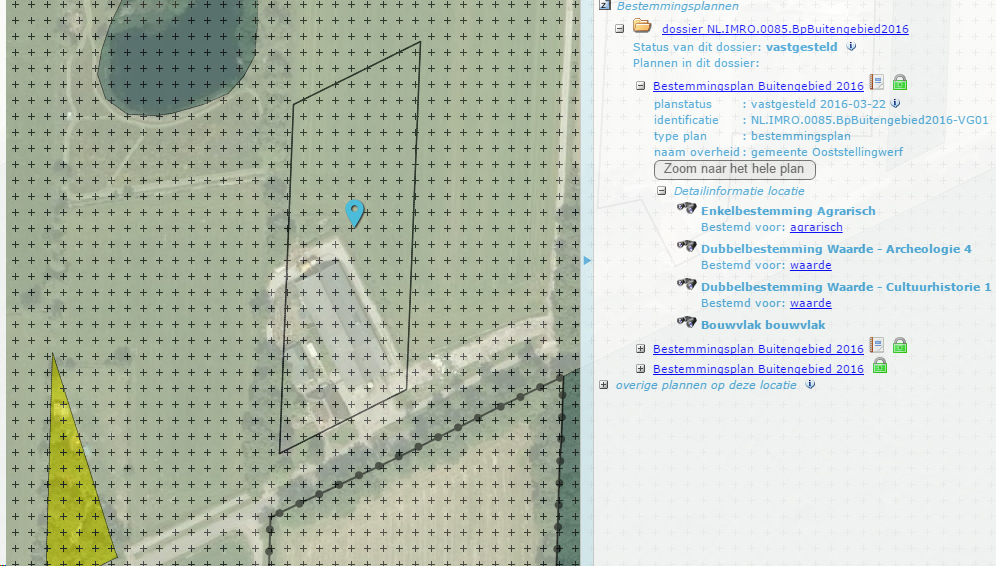
Task: Click overige plannen op deze locatie label
Action: [x=706, y=385]
